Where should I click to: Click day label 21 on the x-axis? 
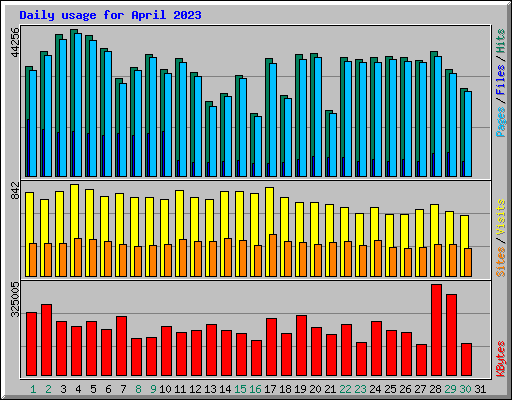330,389
